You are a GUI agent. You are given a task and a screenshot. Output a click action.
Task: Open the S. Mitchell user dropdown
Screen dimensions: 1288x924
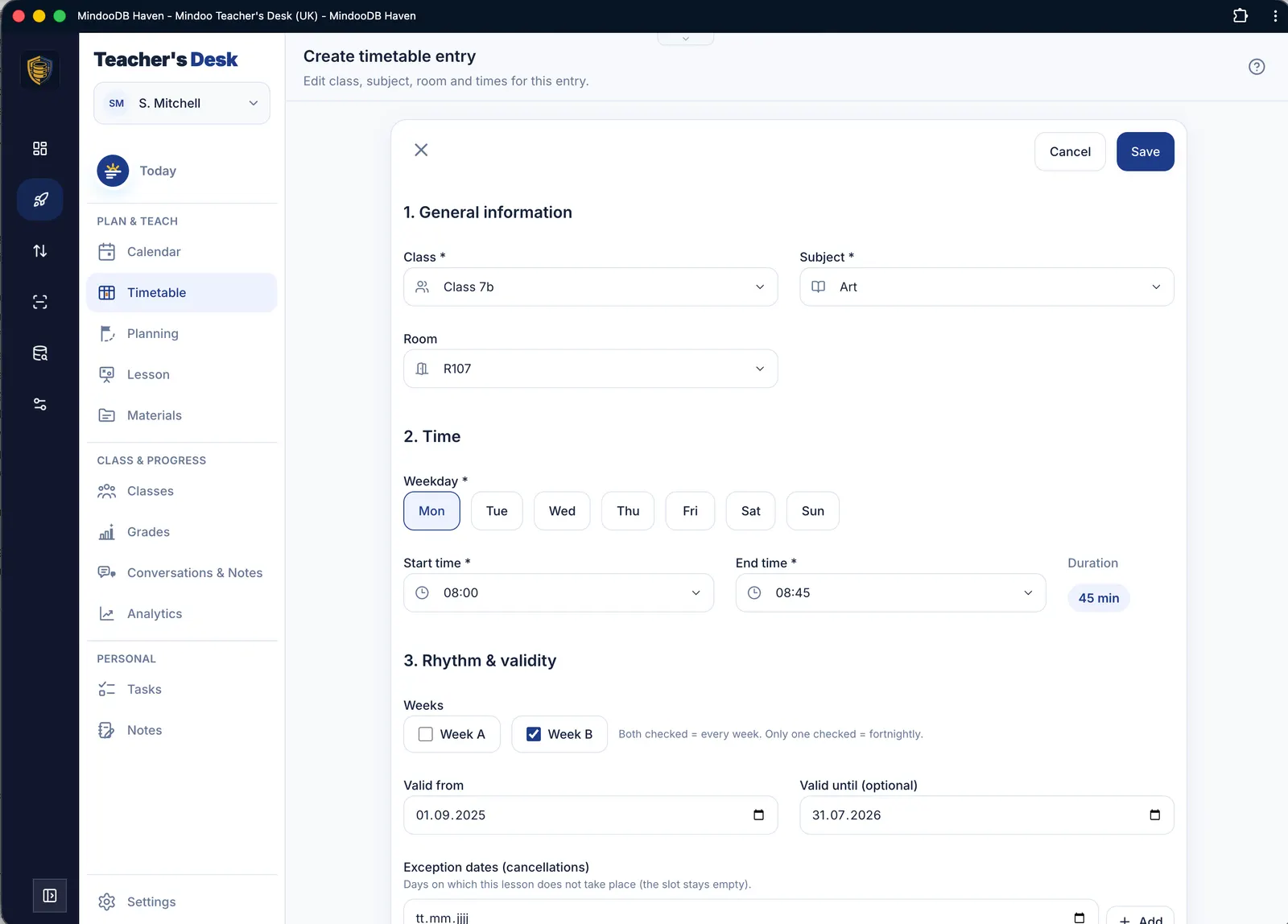(182, 103)
